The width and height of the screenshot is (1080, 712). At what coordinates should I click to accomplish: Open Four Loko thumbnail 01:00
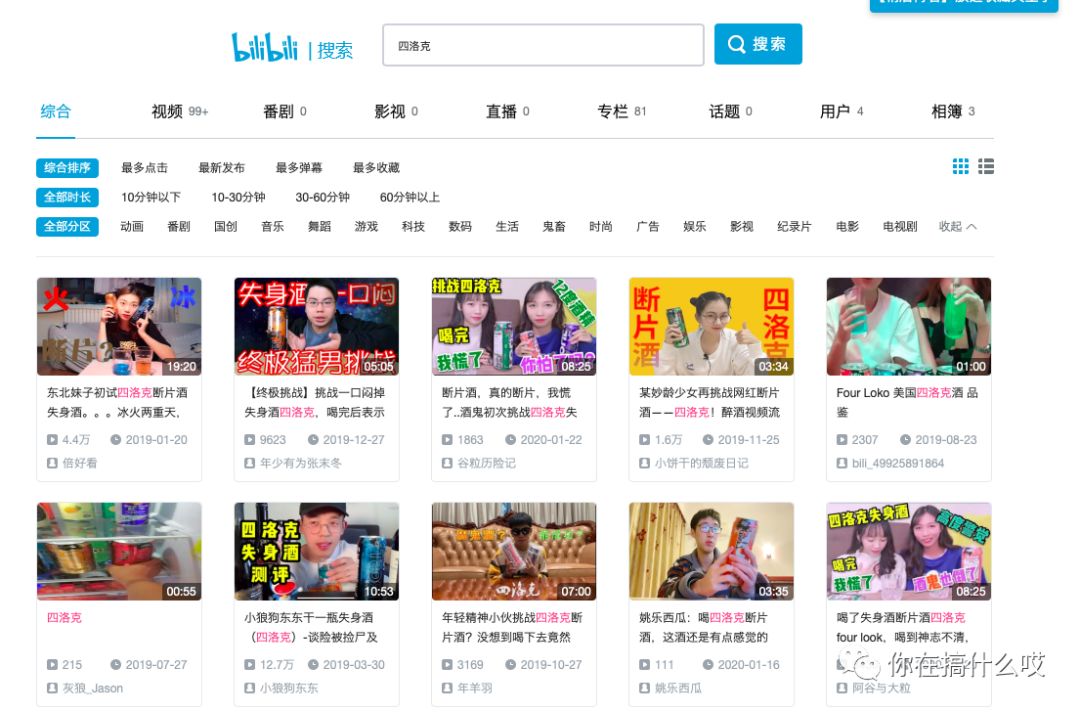pyautogui.click(x=908, y=326)
